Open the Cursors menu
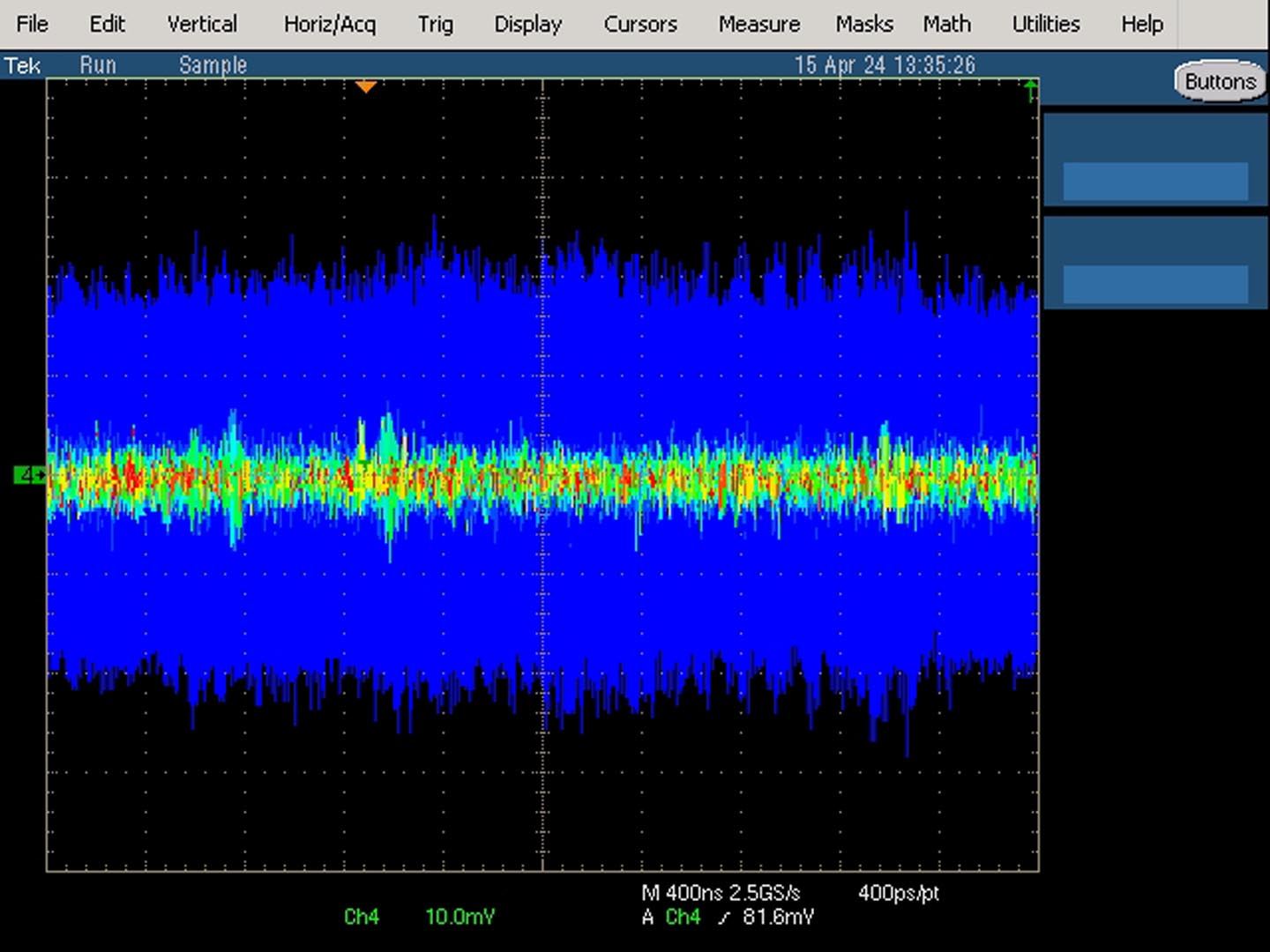This screenshot has height=952, width=1270. coord(640,24)
